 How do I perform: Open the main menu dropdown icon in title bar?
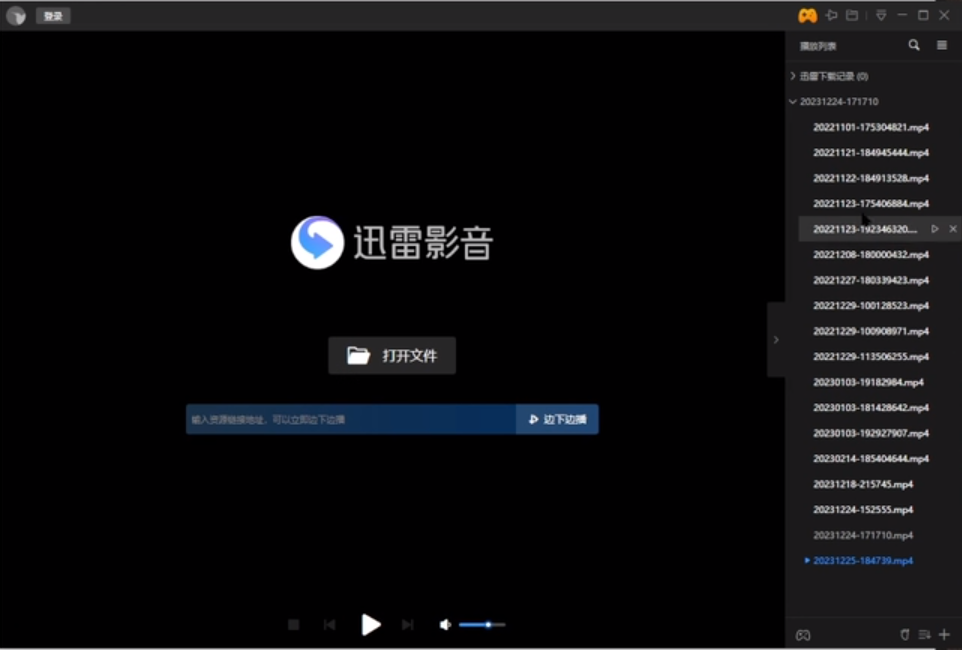pos(881,15)
